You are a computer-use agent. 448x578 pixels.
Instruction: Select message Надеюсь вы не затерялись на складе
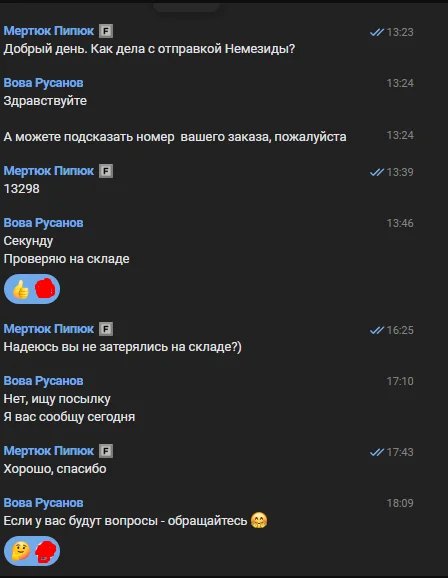[122, 347]
